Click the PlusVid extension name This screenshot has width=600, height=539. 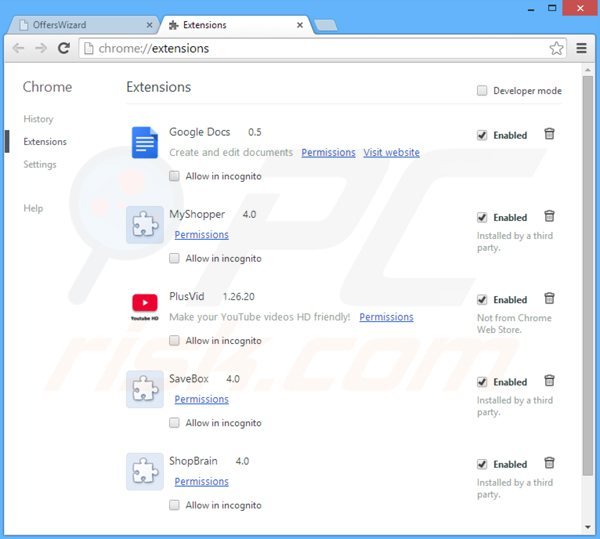tap(187, 296)
